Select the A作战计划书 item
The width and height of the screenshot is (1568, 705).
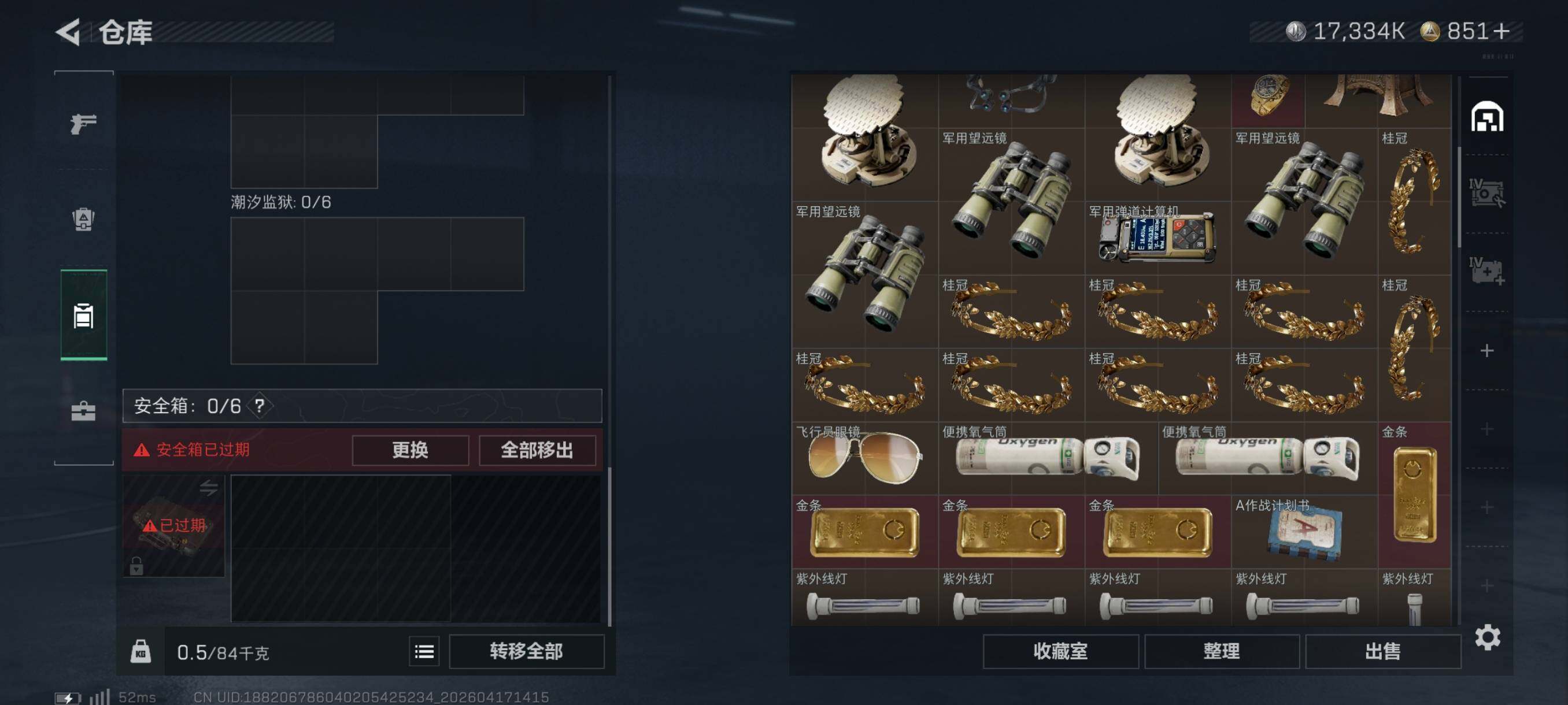(1304, 532)
